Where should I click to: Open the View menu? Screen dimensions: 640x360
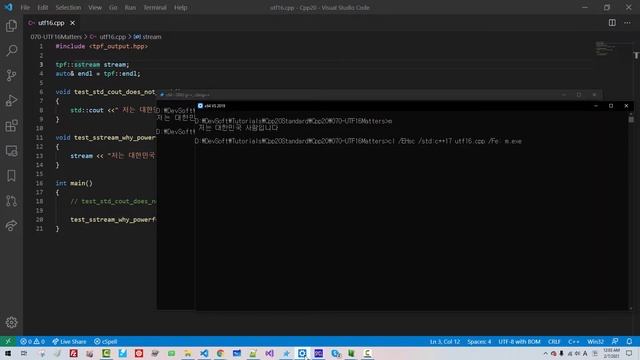(x=95, y=7)
